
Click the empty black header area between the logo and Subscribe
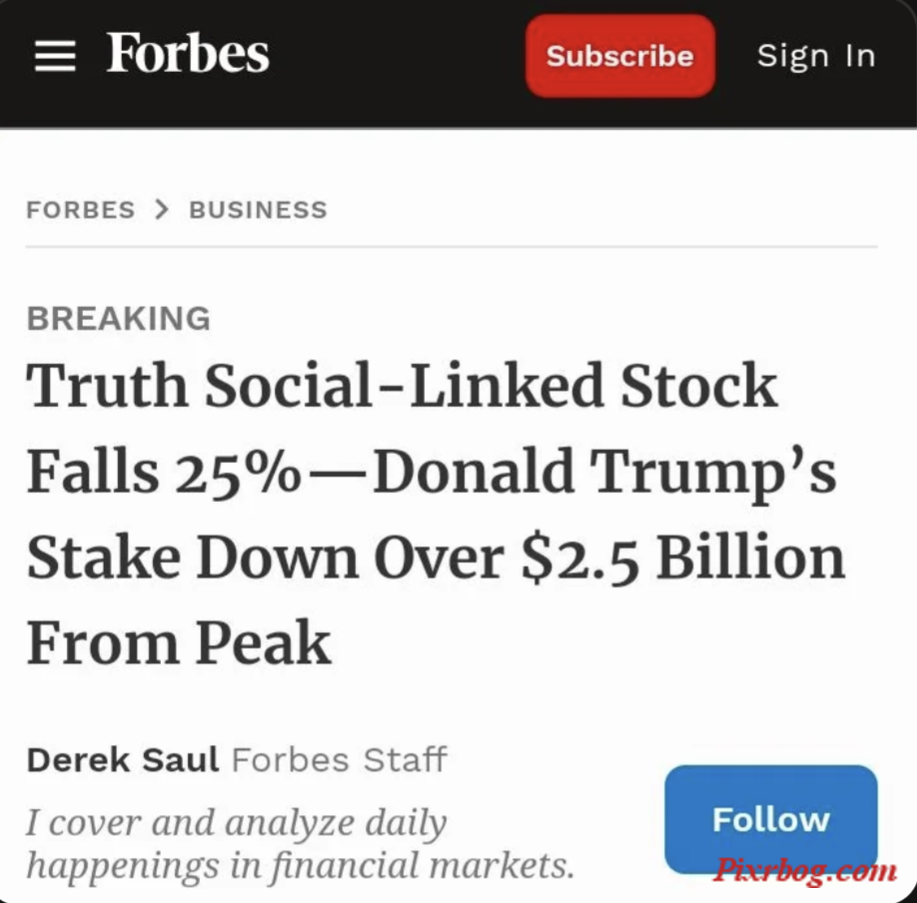click(398, 56)
